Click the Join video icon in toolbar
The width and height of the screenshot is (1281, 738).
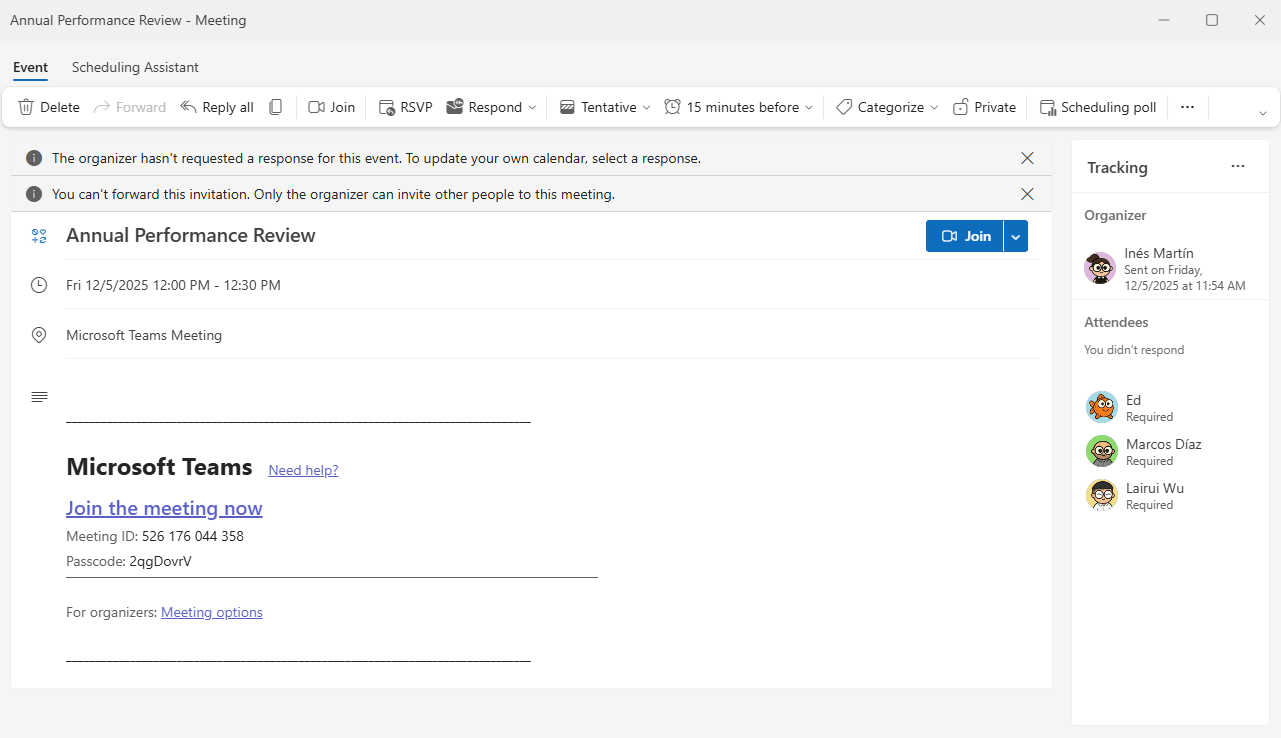(317, 107)
